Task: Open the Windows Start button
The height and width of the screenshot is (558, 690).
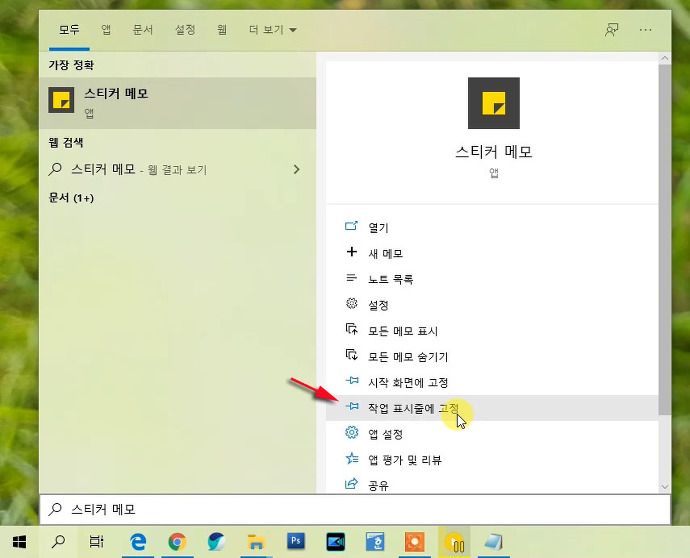Action: click(19, 542)
